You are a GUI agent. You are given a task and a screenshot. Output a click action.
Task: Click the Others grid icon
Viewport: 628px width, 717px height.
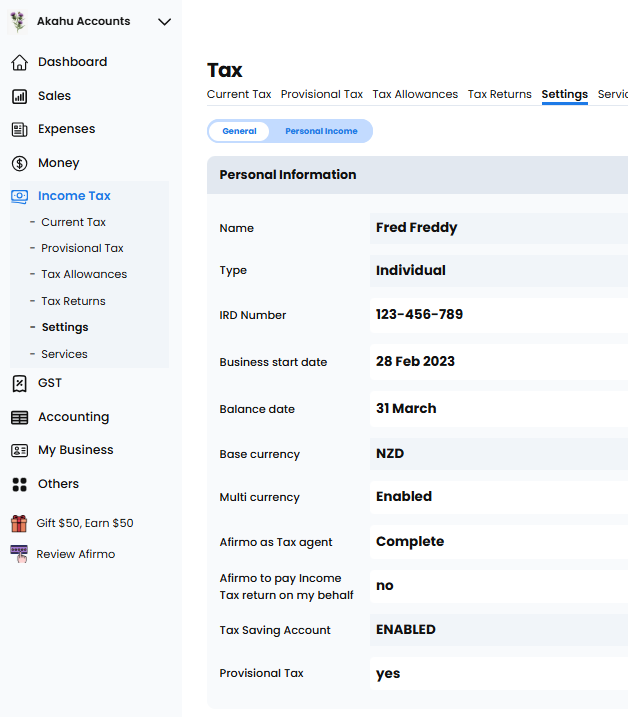coord(19,484)
